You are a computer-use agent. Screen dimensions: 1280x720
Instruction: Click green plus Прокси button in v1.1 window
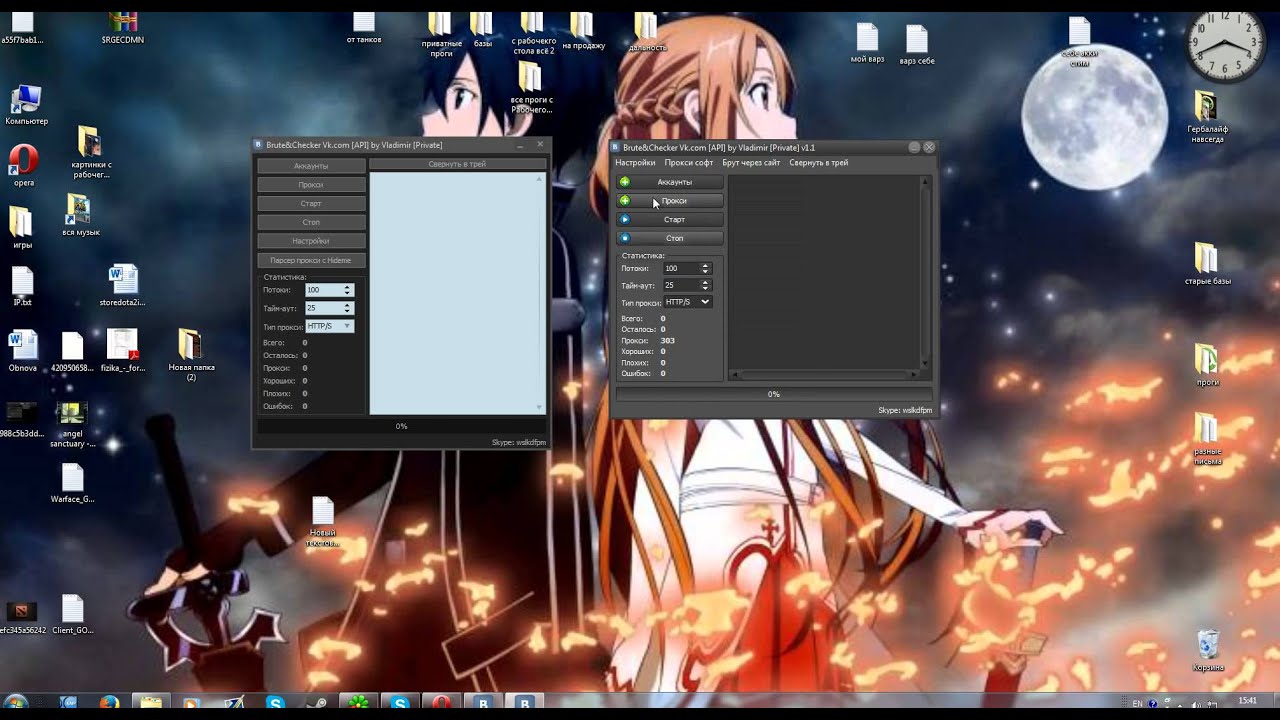pos(669,201)
